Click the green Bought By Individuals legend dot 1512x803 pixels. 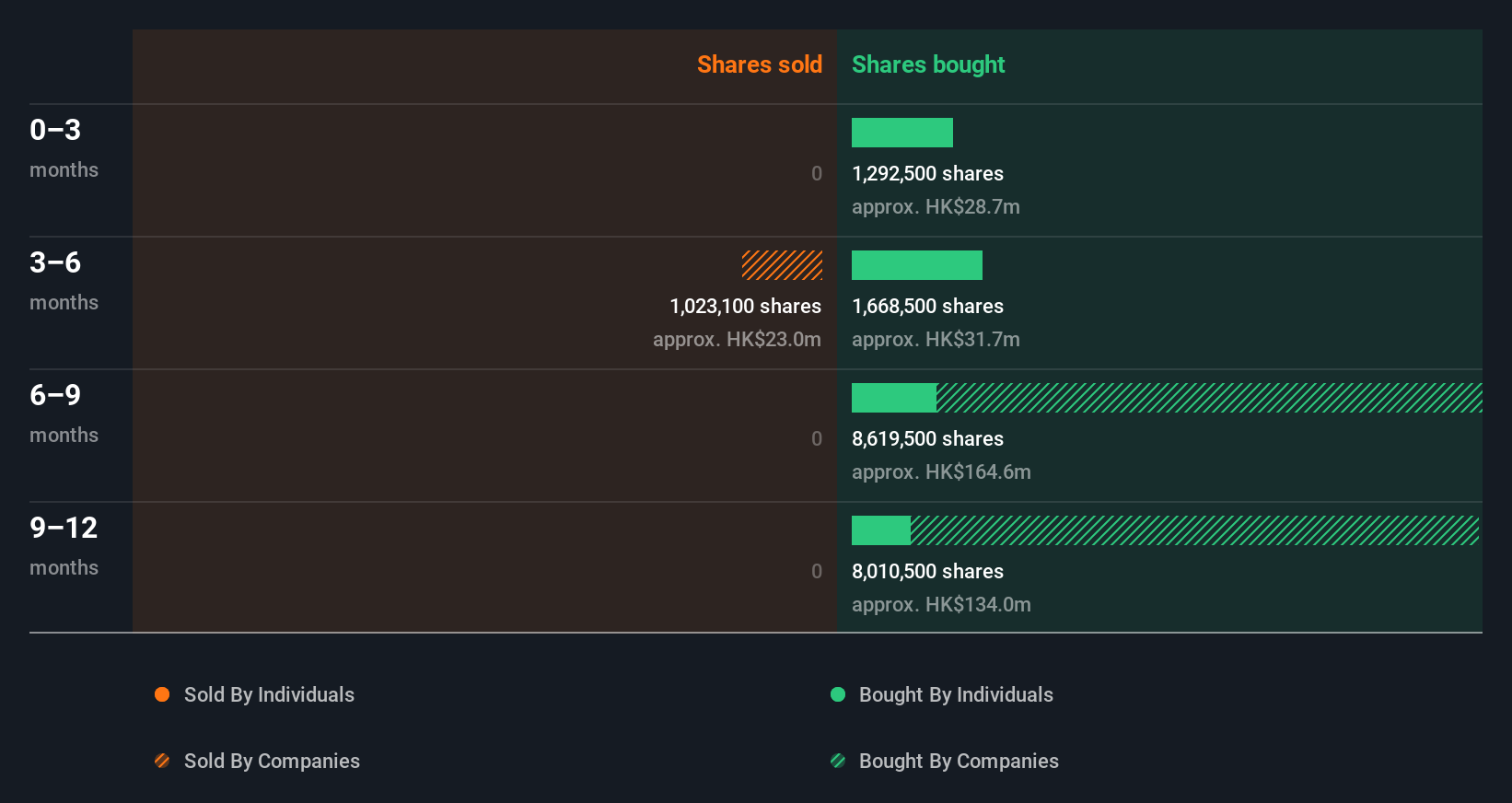pyautogui.click(x=838, y=694)
